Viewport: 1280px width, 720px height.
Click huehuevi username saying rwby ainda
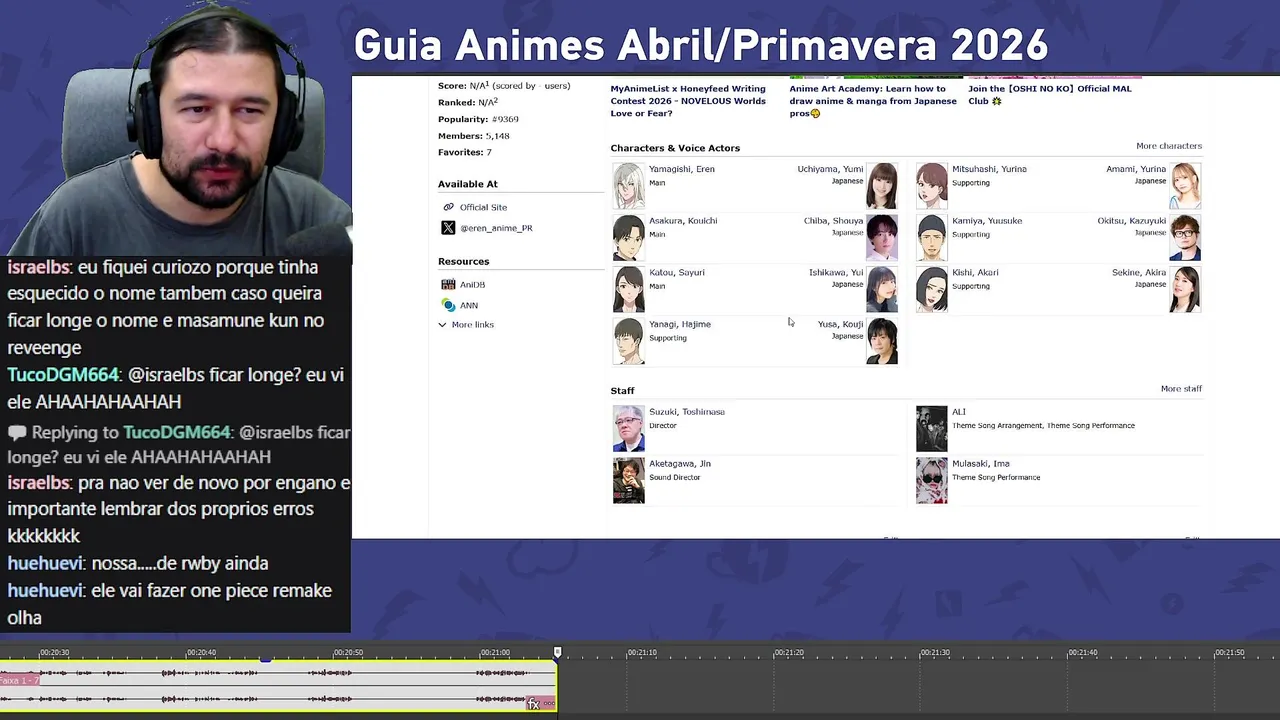coord(45,564)
